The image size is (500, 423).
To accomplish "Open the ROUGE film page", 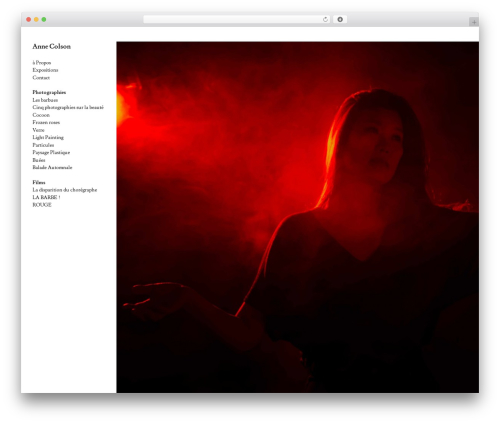I will 42,205.
